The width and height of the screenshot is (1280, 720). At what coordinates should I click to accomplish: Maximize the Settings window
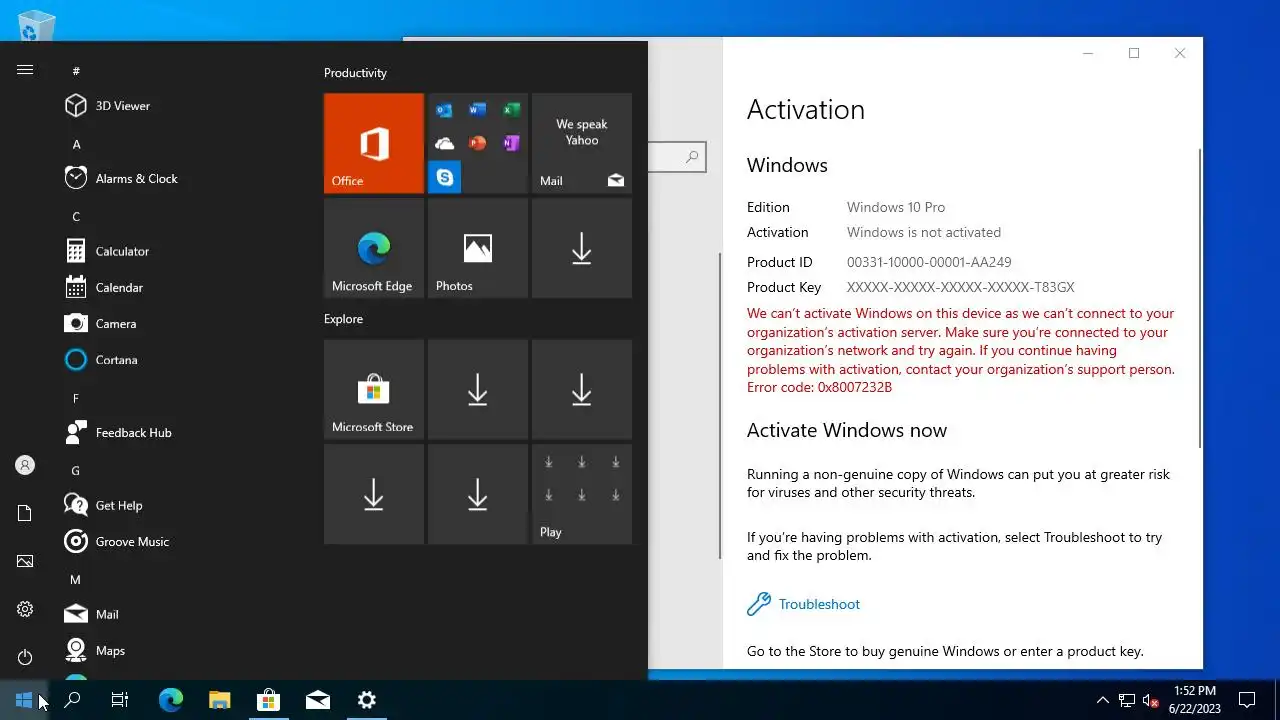pyautogui.click(x=1134, y=53)
